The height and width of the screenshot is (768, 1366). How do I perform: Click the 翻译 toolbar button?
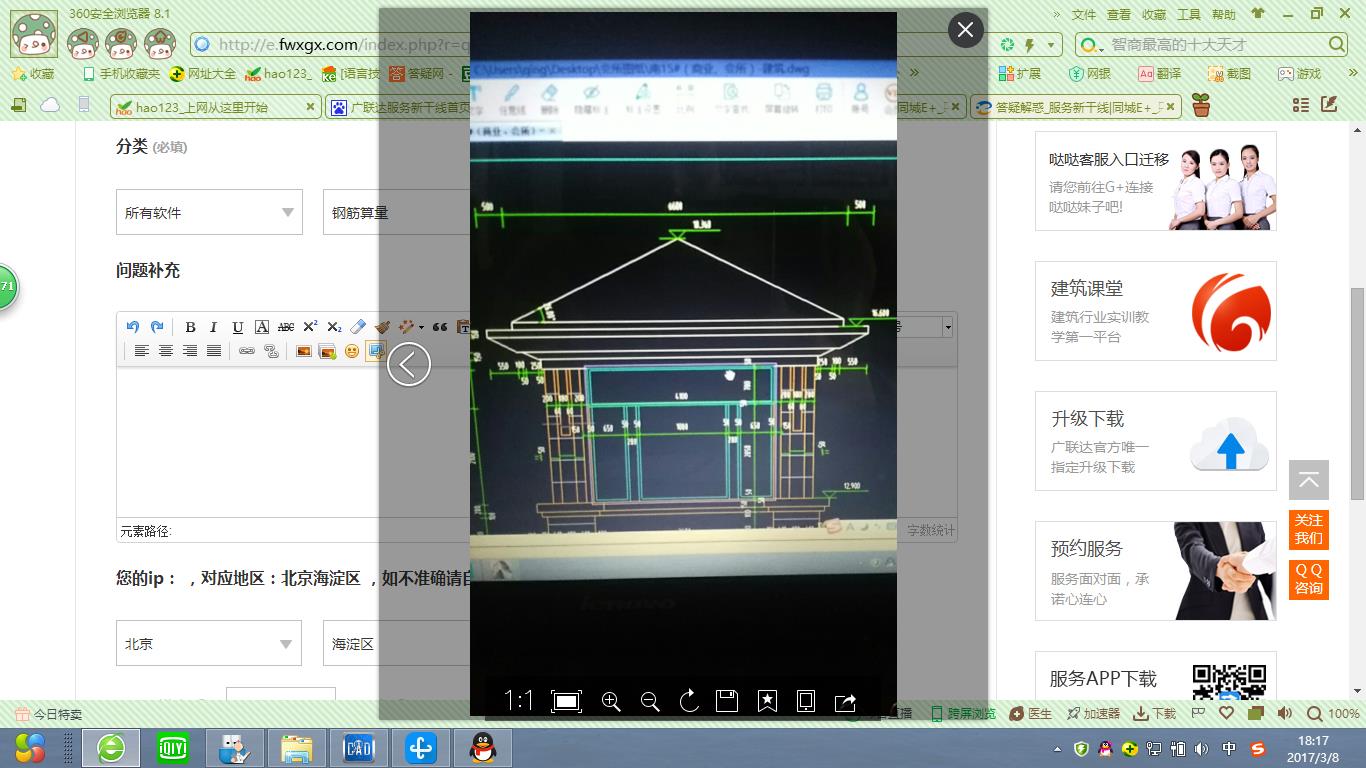tap(1160, 74)
